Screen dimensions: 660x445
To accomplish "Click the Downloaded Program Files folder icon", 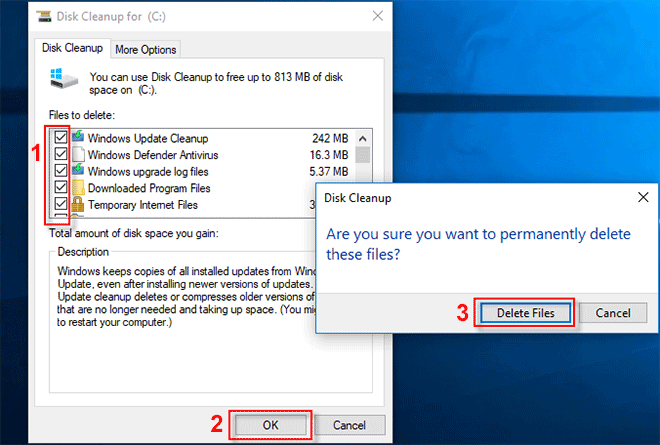I will (78, 188).
